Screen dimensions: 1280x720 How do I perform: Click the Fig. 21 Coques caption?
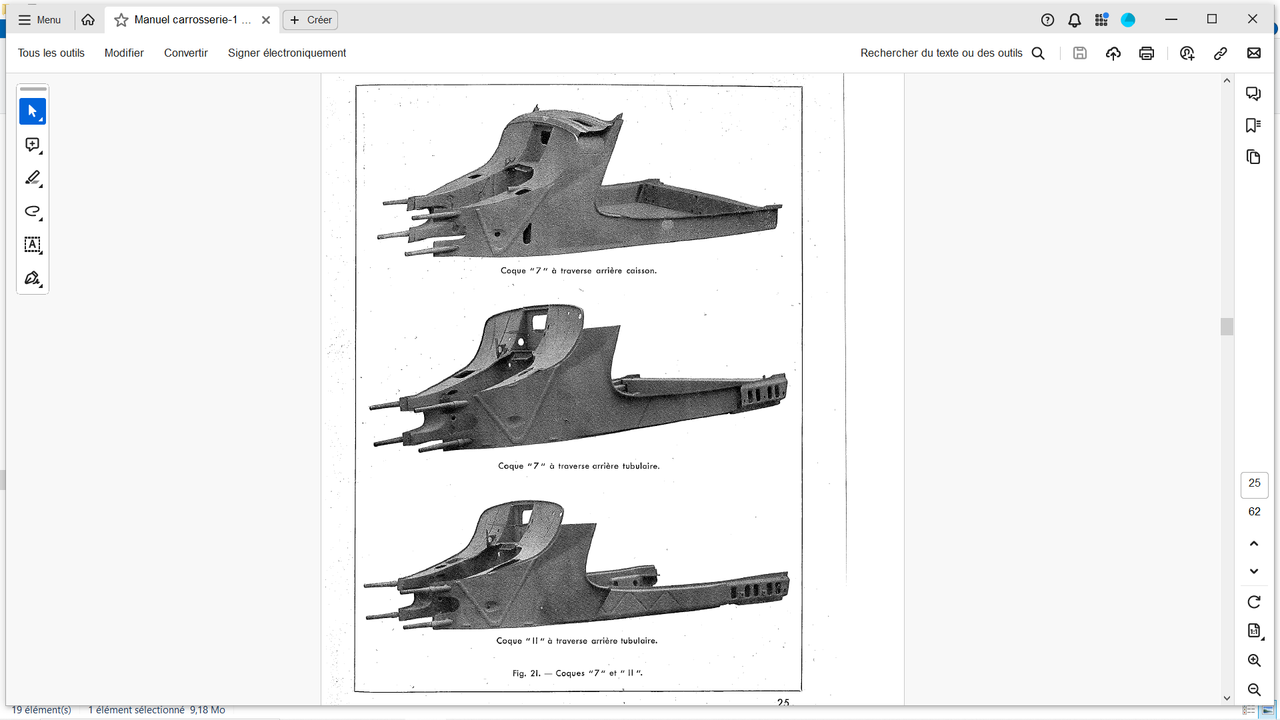point(577,673)
